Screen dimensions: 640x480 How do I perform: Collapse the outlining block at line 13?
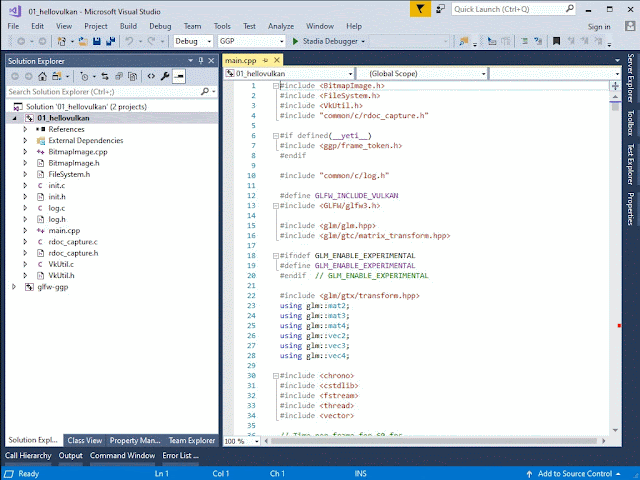[x=276, y=206]
